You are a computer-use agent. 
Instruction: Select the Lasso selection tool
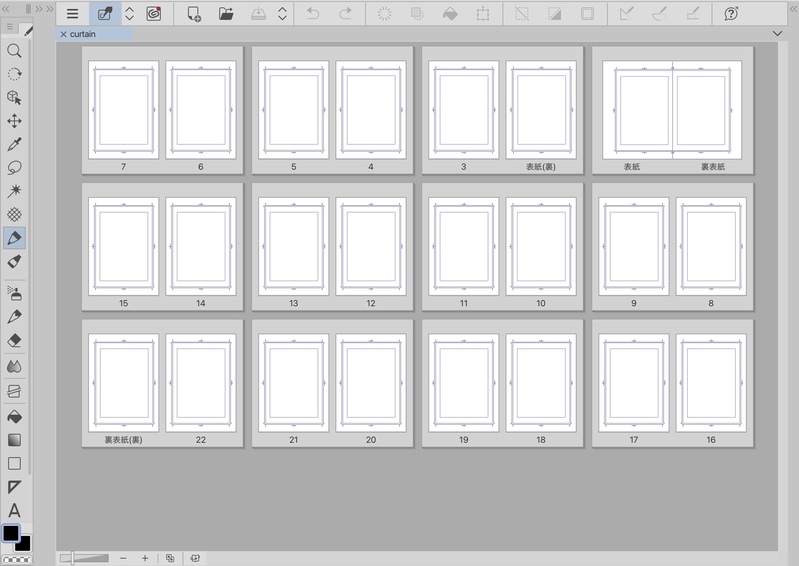pyautogui.click(x=14, y=168)
